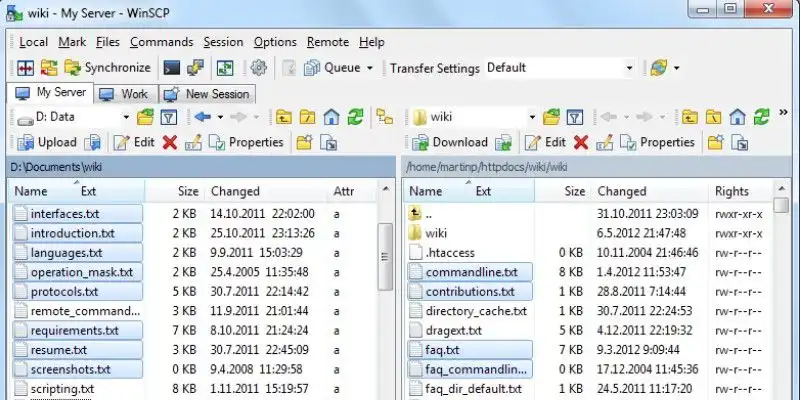Go to remote home directory icon
800x400 pixels.
pyautogui.click(x=737, y=117)
